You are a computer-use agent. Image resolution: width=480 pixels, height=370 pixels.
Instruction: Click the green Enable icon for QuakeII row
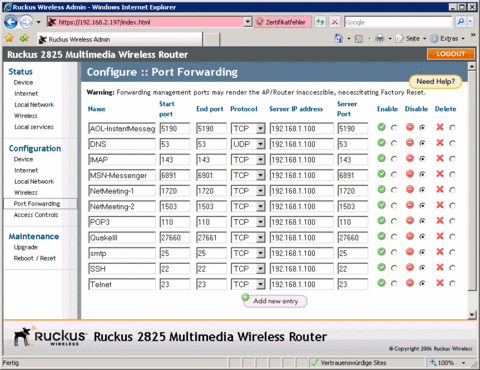point(381,236)
